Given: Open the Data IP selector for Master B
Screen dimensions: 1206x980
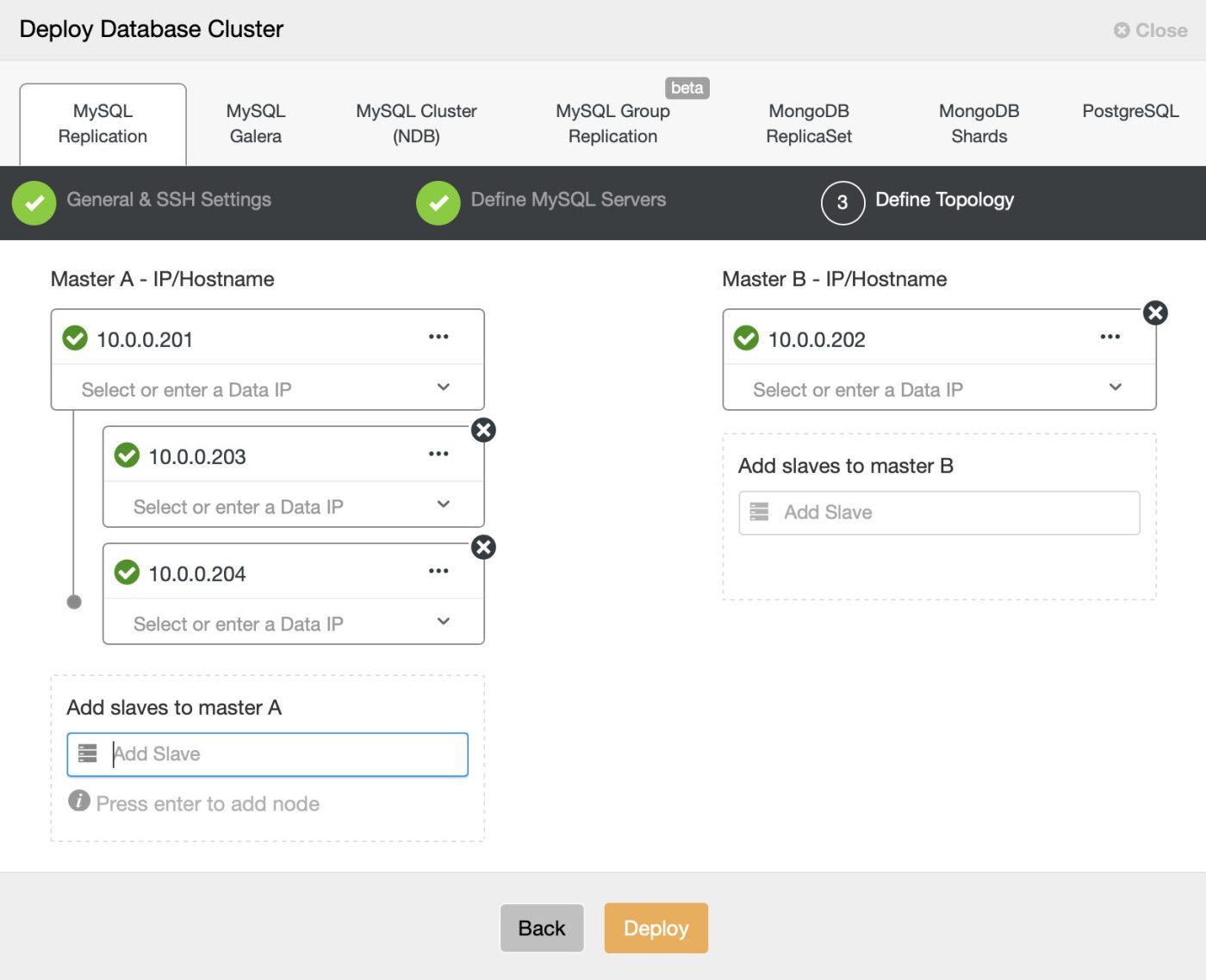Looking at the screenshot, I should pos(1115,388).
